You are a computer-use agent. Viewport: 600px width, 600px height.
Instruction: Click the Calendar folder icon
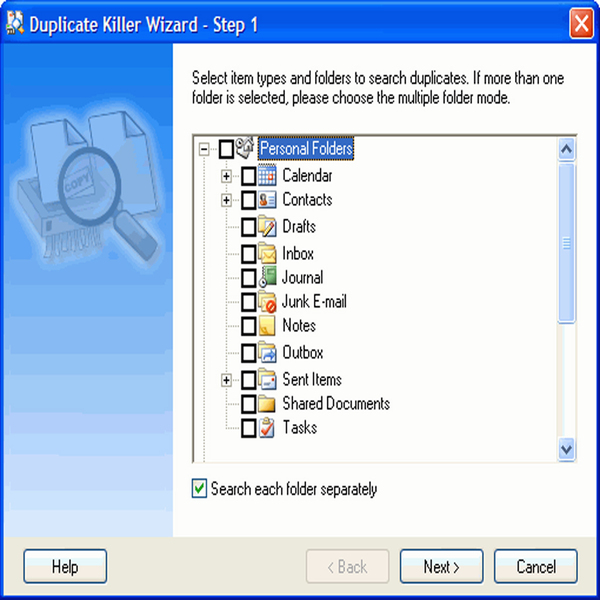267,176
